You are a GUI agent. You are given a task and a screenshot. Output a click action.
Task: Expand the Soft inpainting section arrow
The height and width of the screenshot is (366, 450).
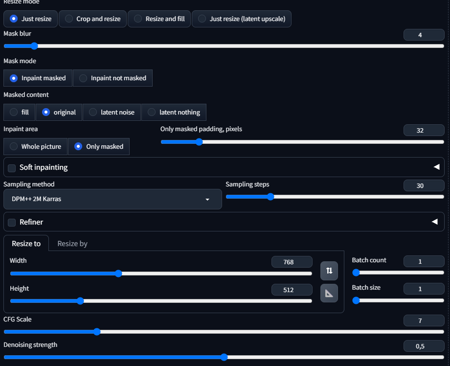coord(437,167)
